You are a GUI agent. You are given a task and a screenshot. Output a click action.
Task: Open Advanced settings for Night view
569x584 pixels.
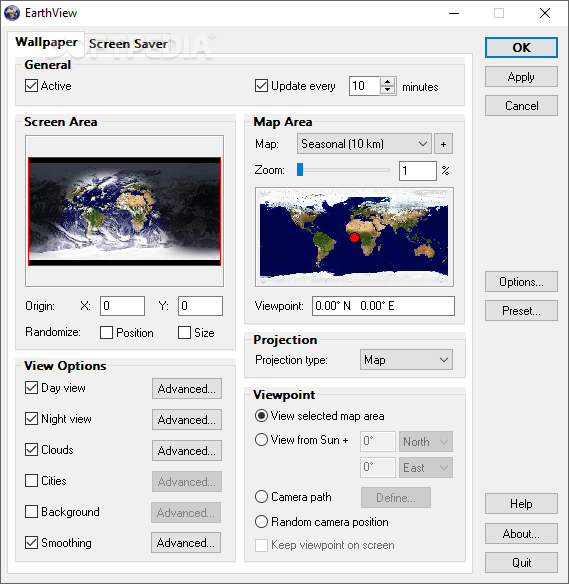[x=187, y=420]
